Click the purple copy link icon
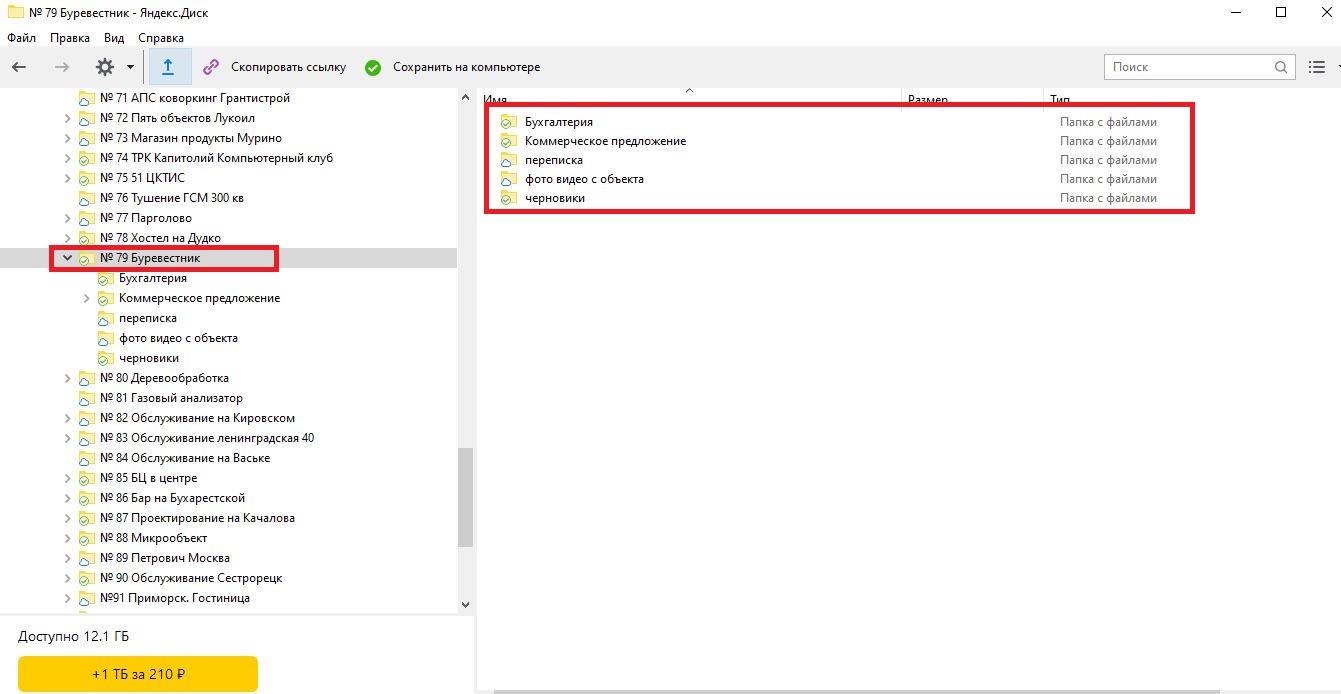 [x=211, y=67]
